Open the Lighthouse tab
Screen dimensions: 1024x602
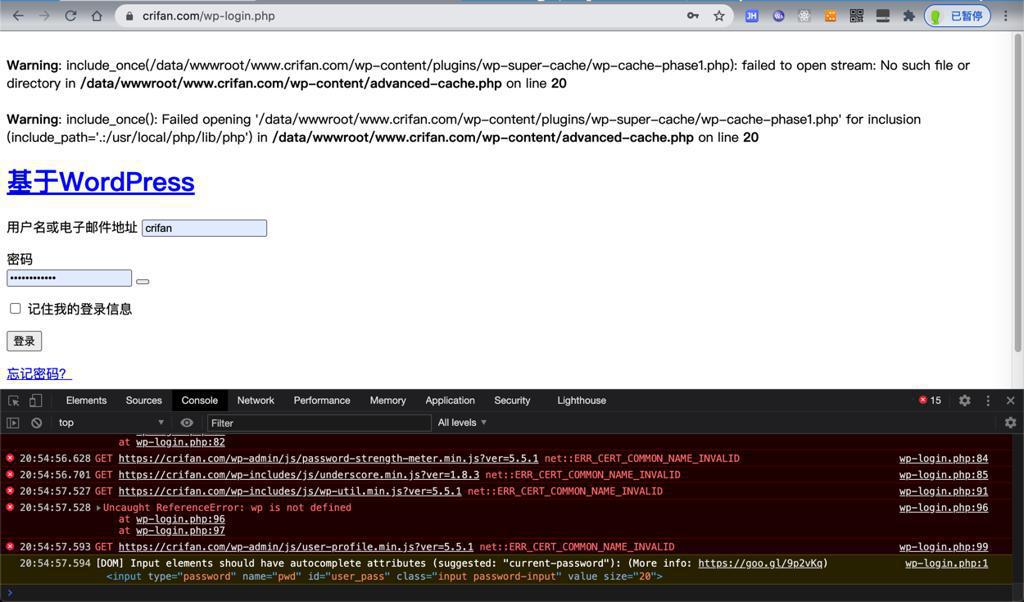point(582,400)
